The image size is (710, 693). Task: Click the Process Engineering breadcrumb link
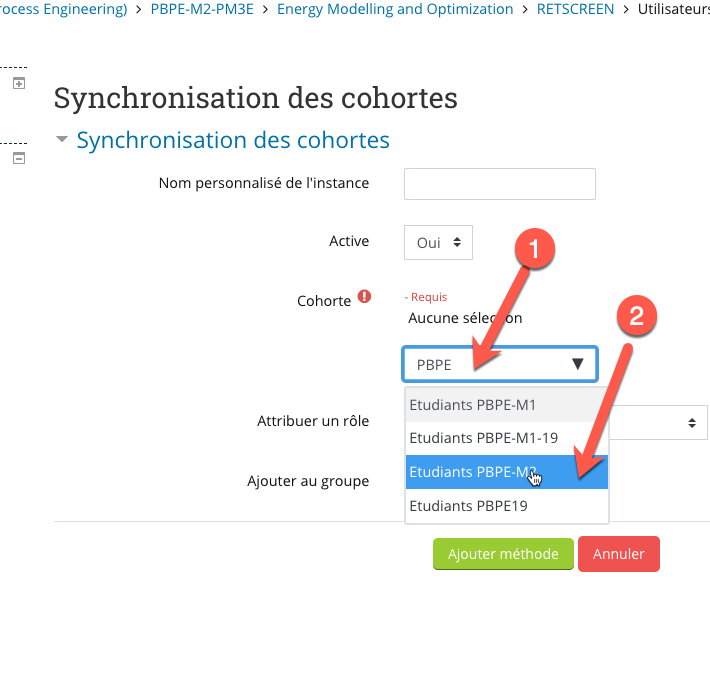63,9
